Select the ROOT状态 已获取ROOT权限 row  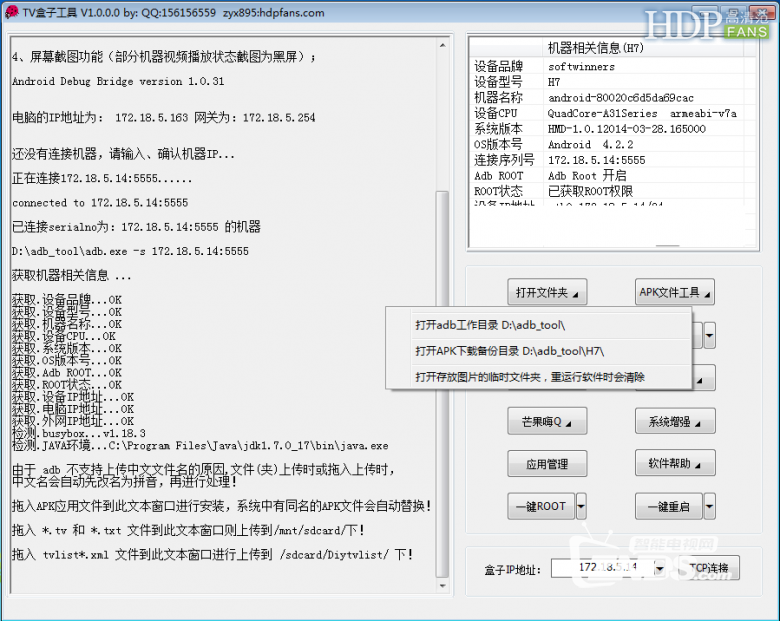click(613, 191)
